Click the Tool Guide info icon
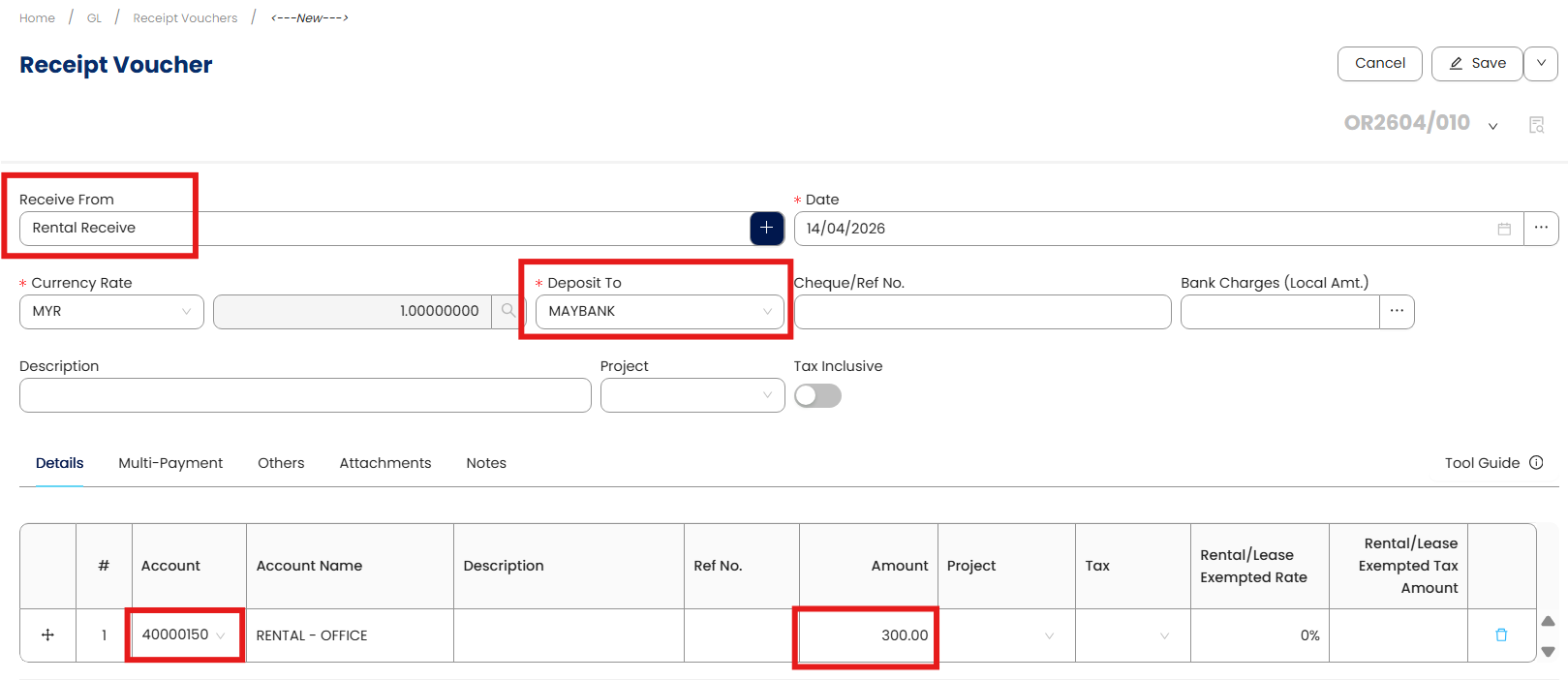The height and width of the screenshot is (681, 1568). pos(1536,463)
